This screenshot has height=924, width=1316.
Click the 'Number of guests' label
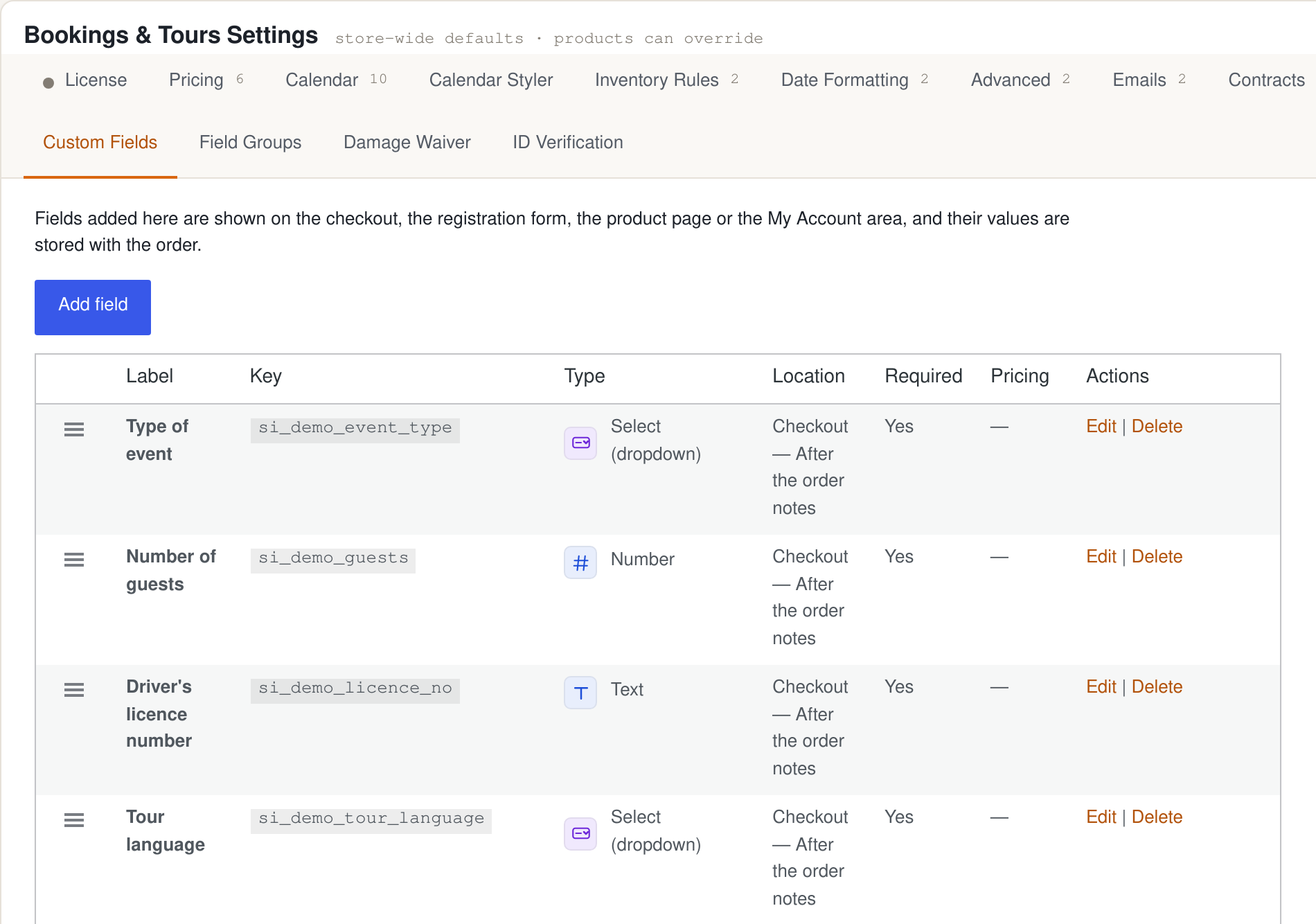click(x=171, y=570)
